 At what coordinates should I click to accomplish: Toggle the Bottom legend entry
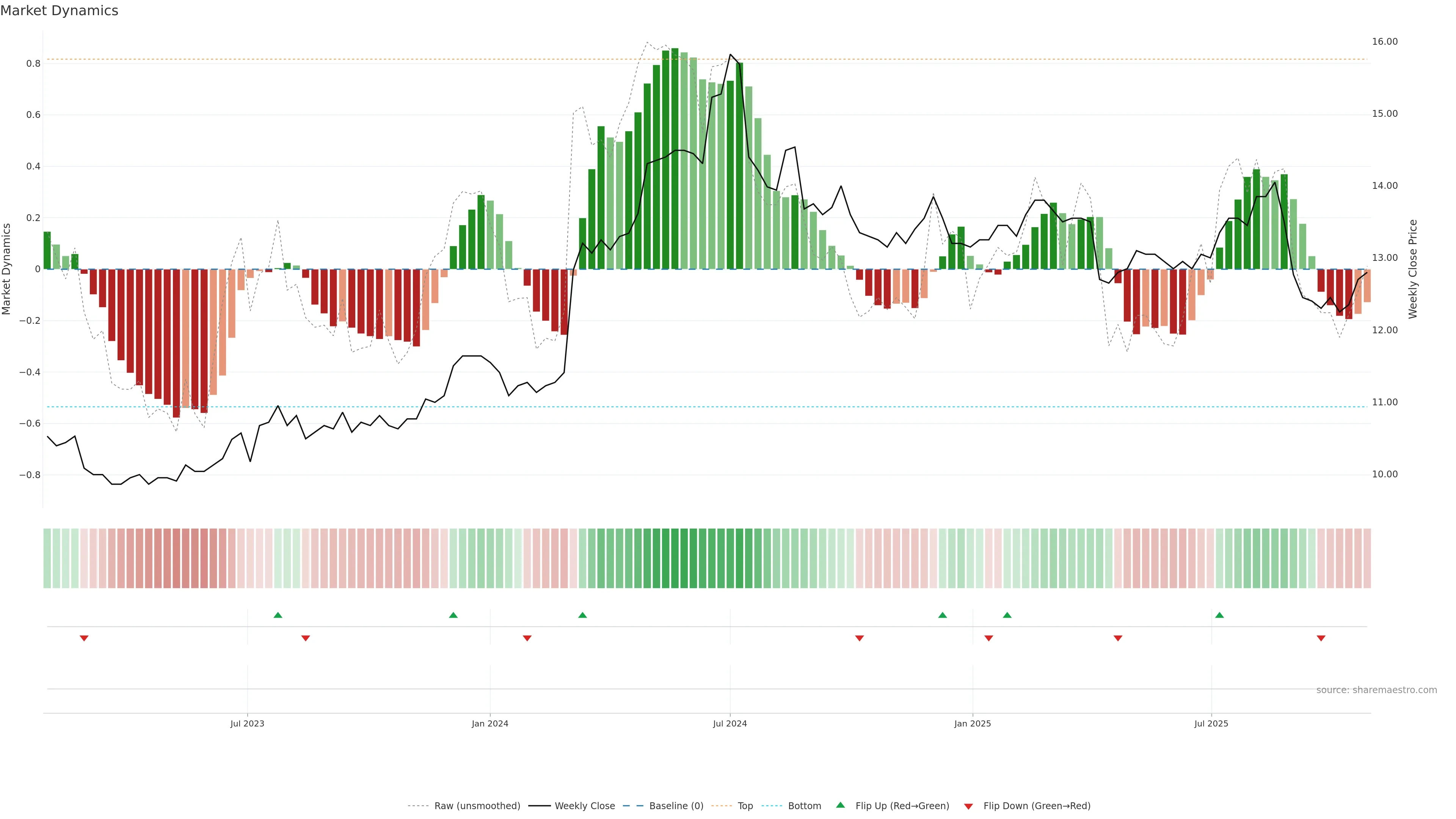(x=804, y=806)
